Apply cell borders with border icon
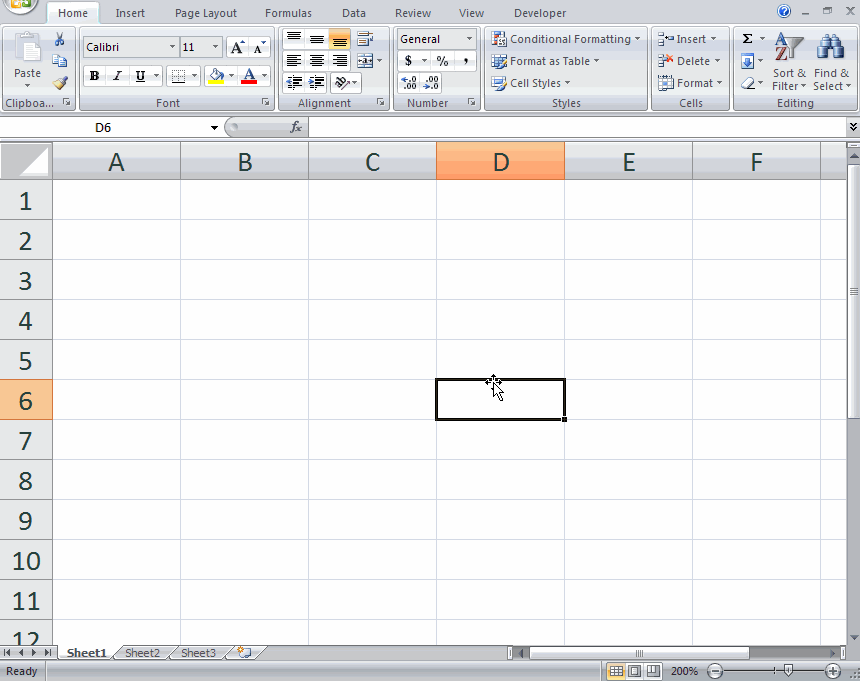Screen dimensions: 860x681 (178, 76)
